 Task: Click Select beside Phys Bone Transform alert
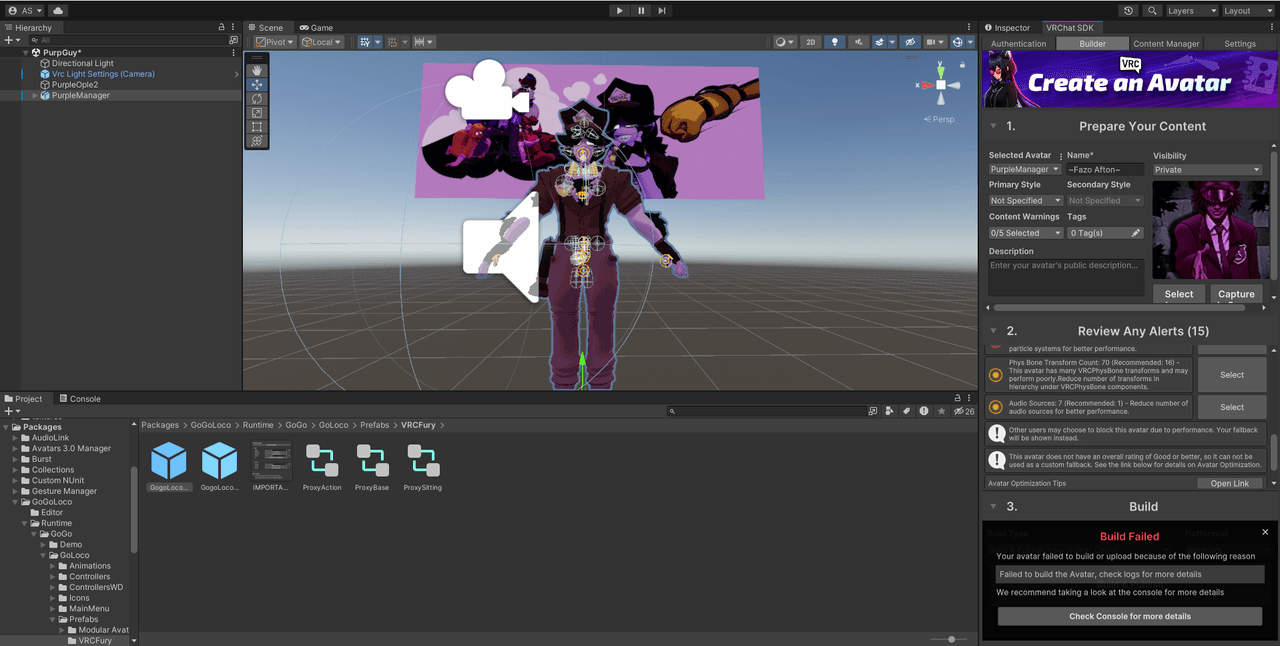[x=1232, y=375]
